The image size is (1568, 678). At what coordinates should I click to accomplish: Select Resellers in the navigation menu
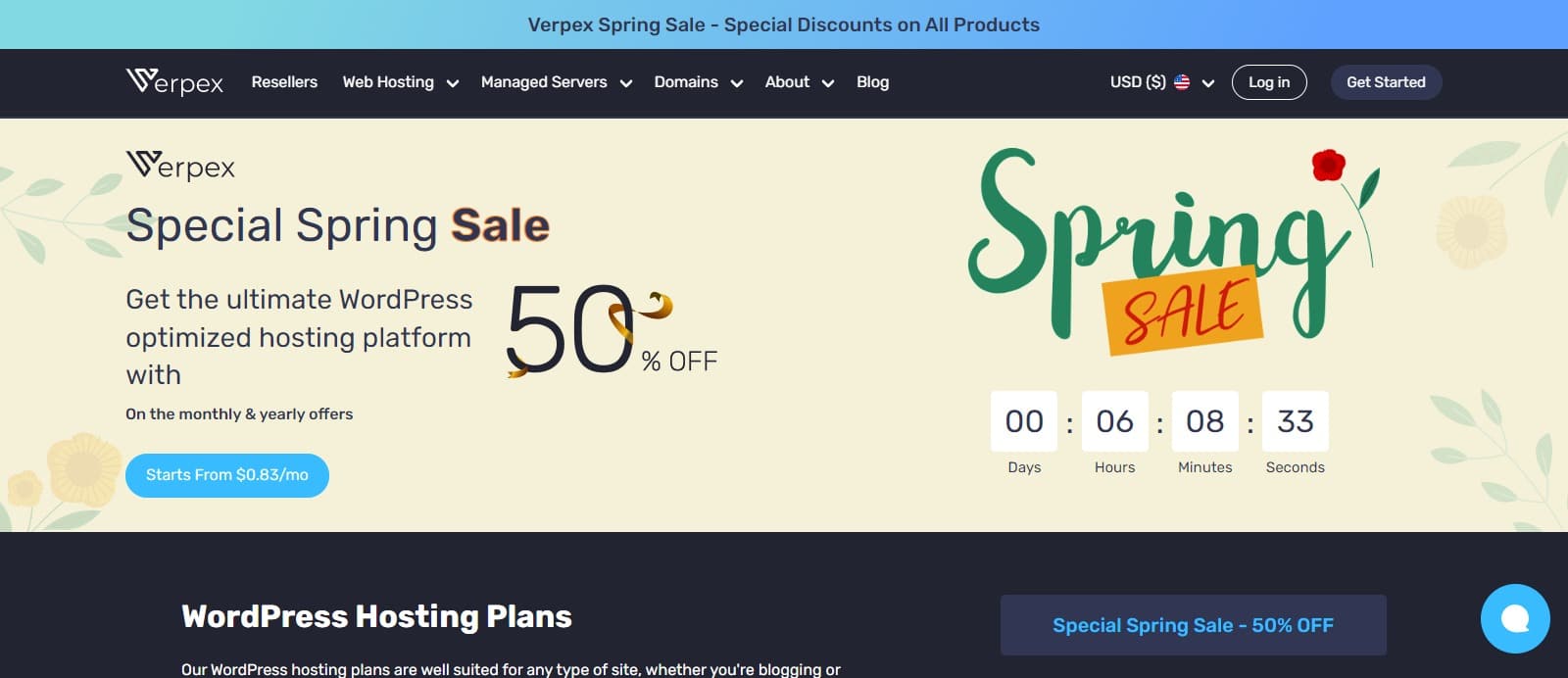coord(284,82)
